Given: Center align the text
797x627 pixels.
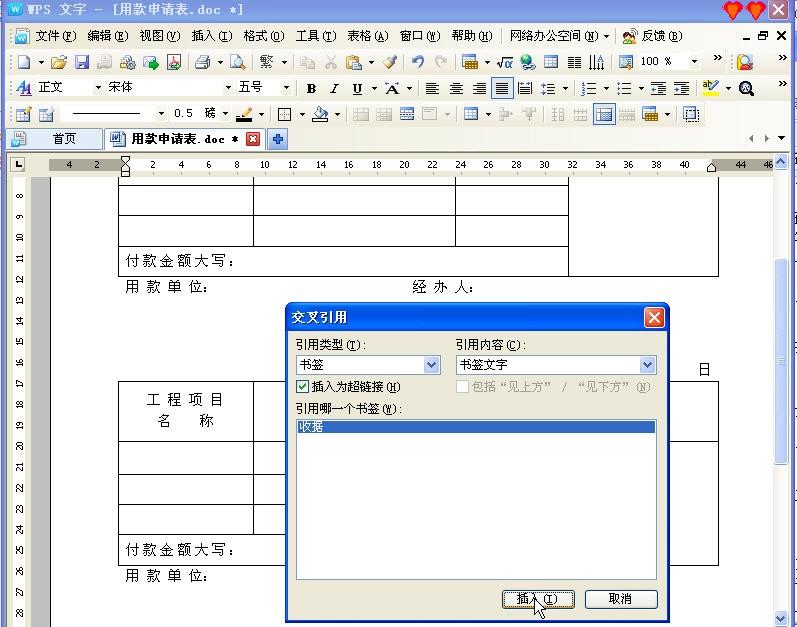Looking at the screenshot, I should (456, 89).
